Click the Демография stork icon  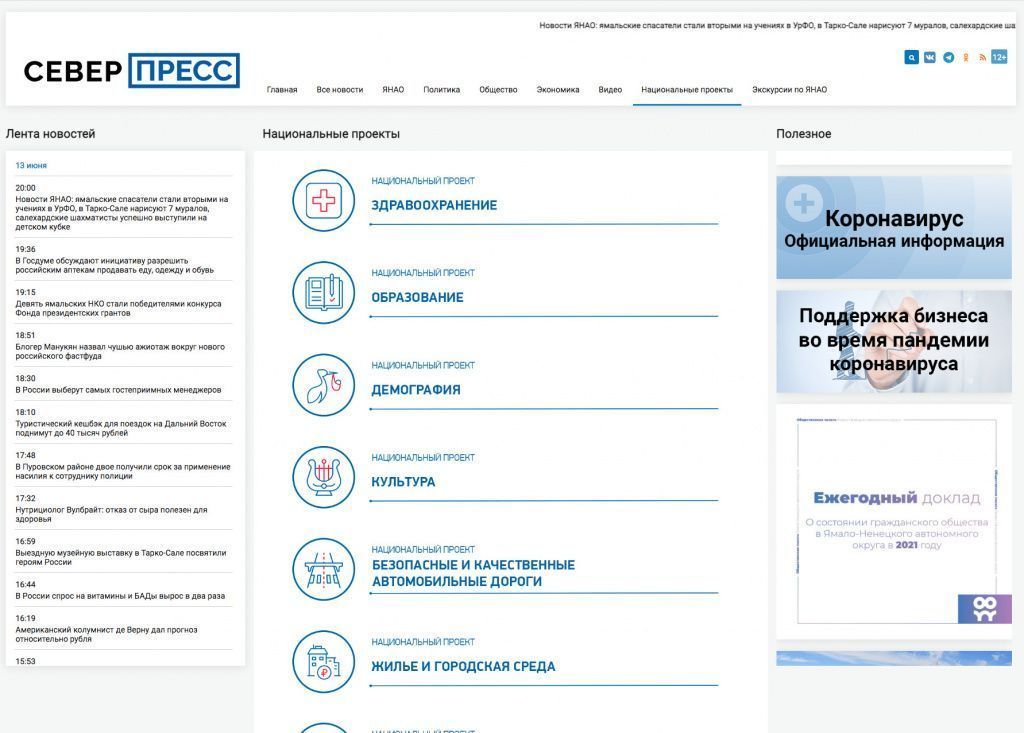[323, 385]
